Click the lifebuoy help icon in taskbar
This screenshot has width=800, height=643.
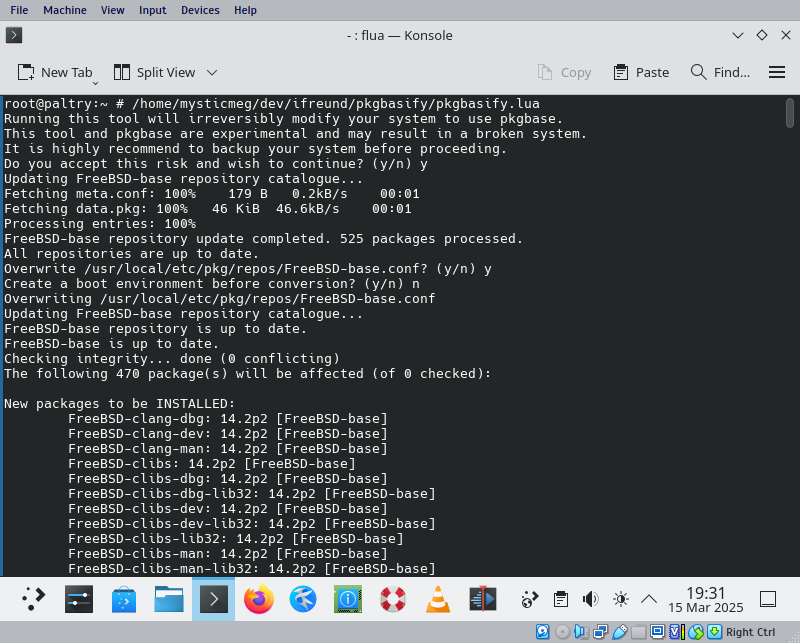[392, 599]
